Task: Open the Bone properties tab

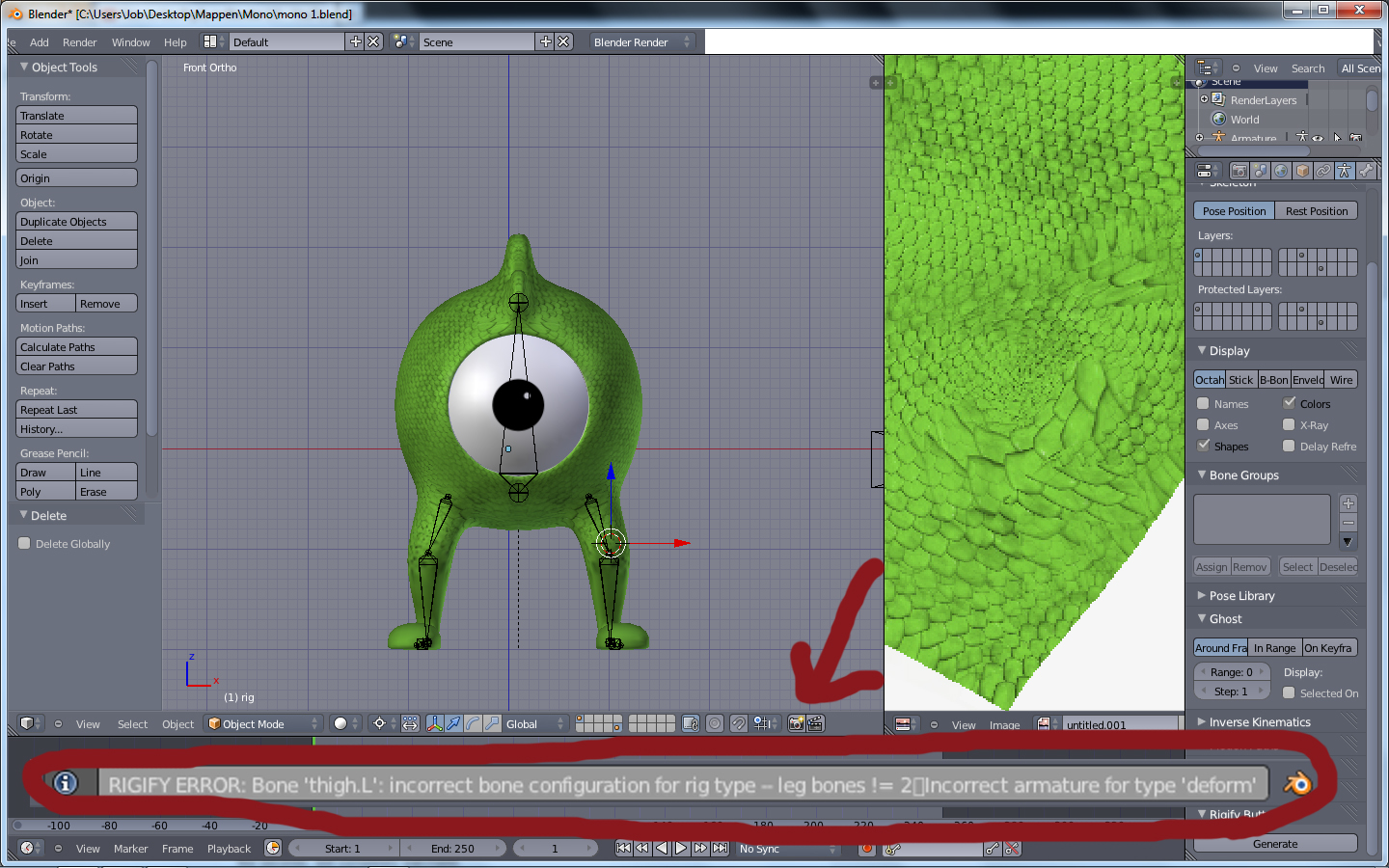Action: pos(1366,171)
